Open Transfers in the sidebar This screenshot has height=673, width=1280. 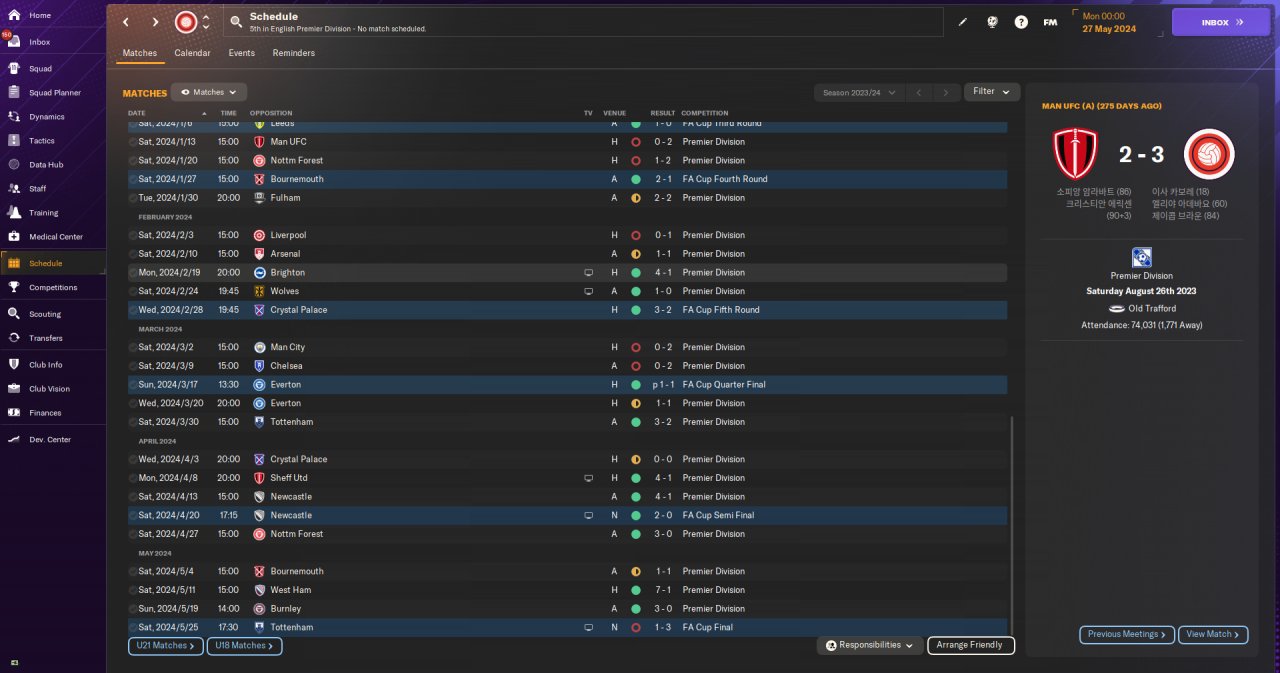45,338
